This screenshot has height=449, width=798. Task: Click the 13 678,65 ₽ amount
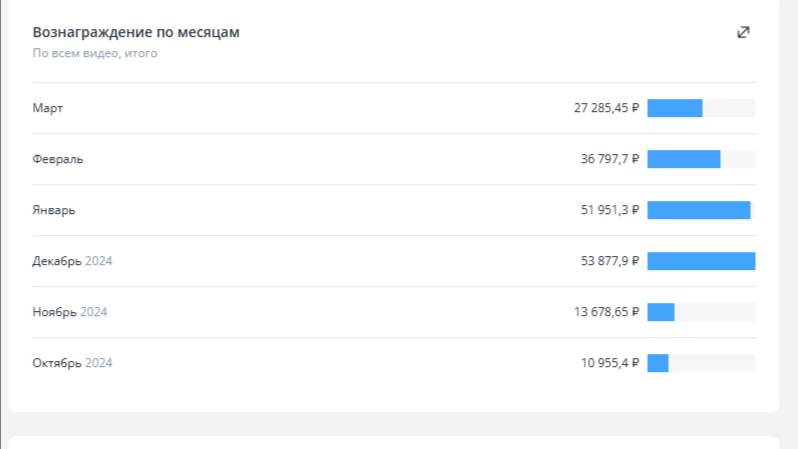point(606,312)
